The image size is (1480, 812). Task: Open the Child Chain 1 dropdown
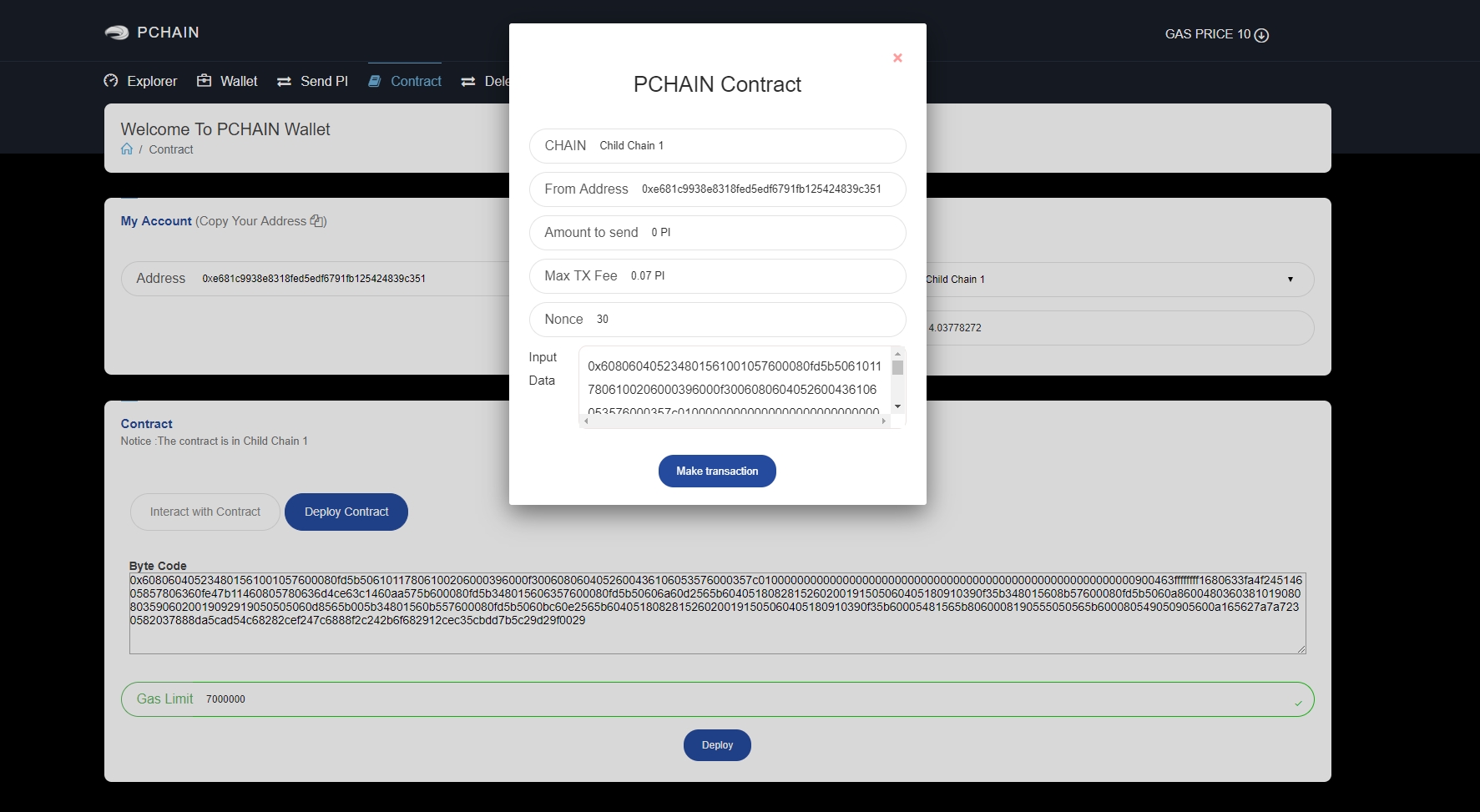tap(1119, 280)
